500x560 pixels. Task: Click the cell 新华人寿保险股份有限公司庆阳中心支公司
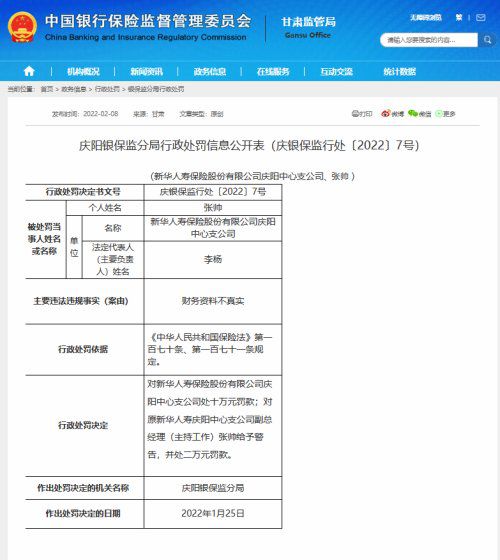pos(213,228)
